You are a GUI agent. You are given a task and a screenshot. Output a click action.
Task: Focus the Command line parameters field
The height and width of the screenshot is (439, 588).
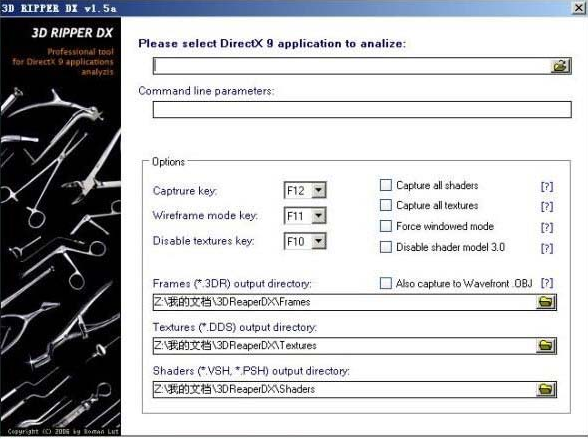pos(362,109)
